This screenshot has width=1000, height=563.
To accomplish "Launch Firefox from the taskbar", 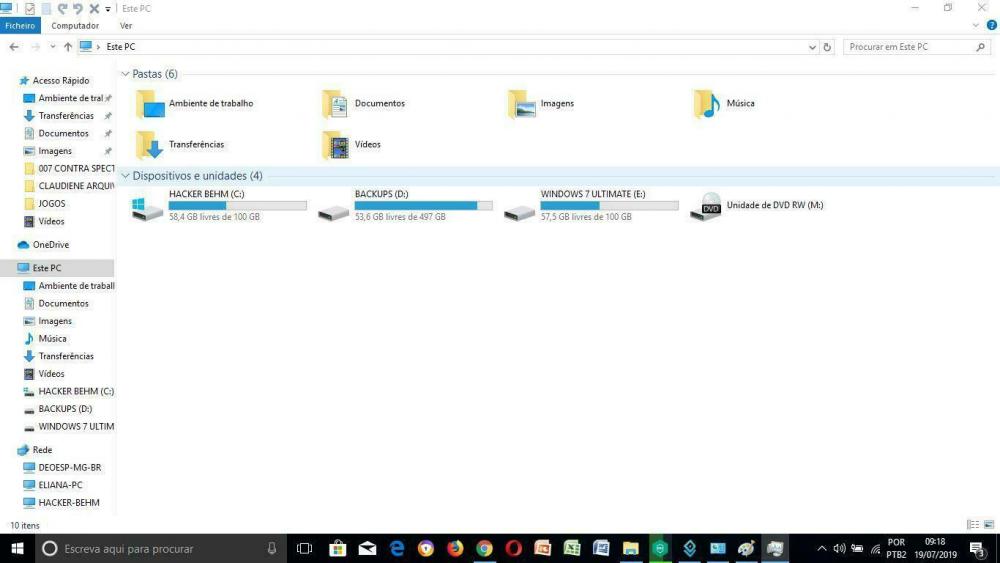I will pos(455,548).
